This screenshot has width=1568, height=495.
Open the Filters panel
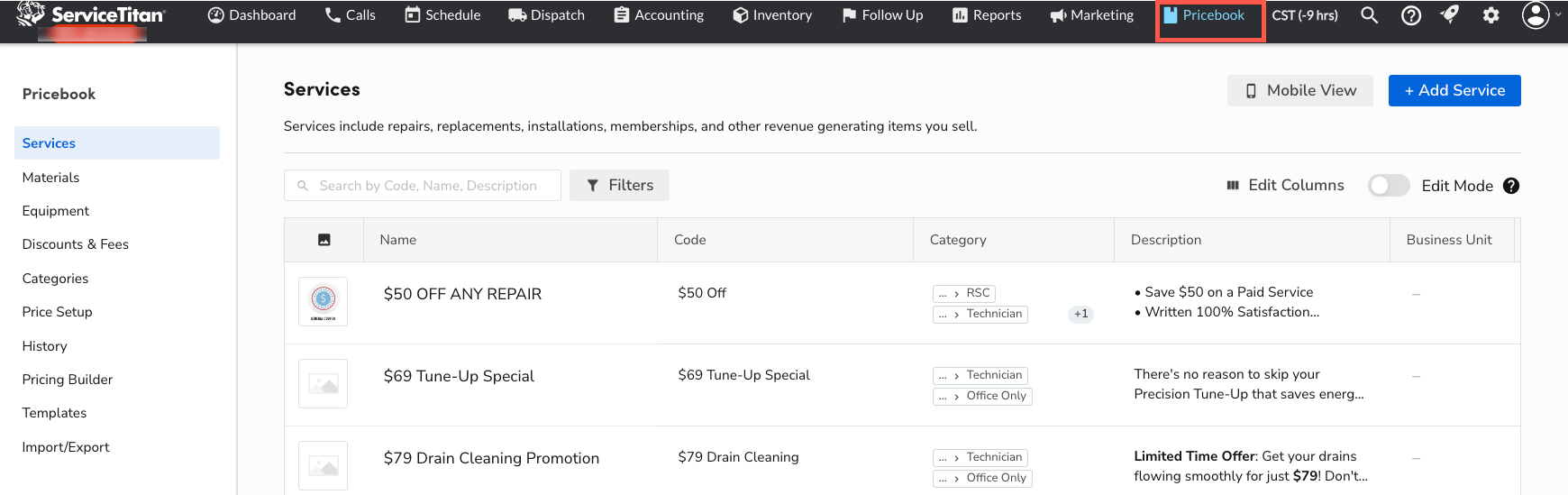(619, 185)
